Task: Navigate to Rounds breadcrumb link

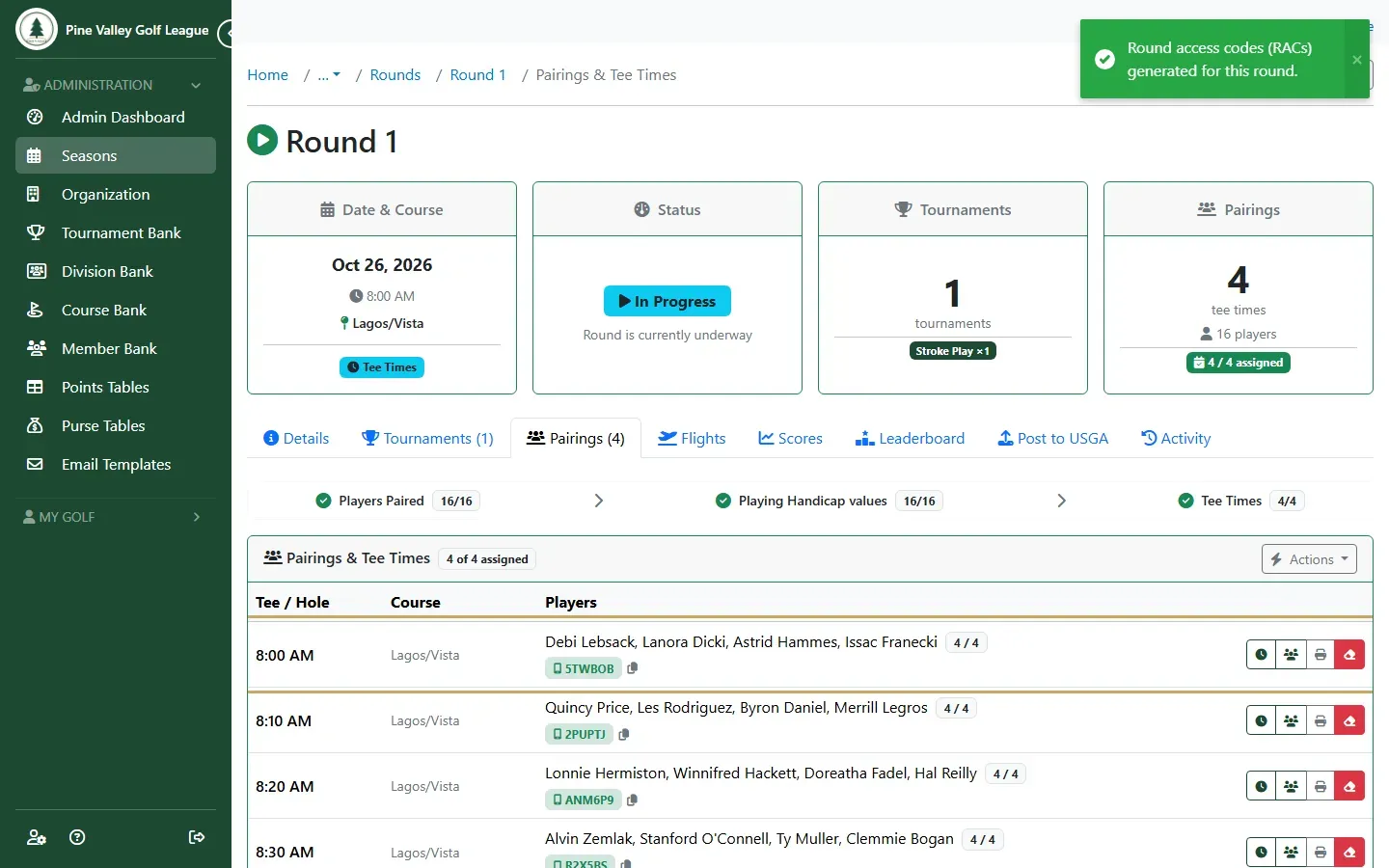Action: click(395, 75)
